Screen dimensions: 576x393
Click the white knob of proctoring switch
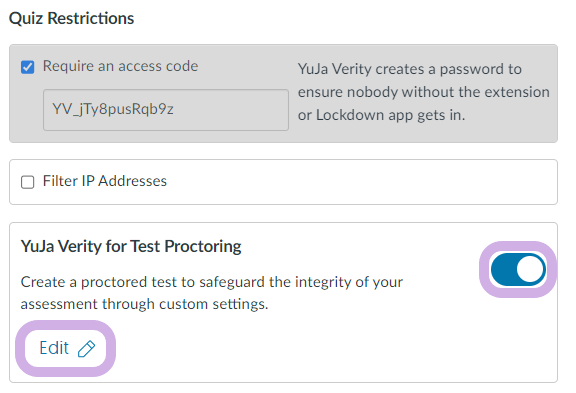click(530, 269)
